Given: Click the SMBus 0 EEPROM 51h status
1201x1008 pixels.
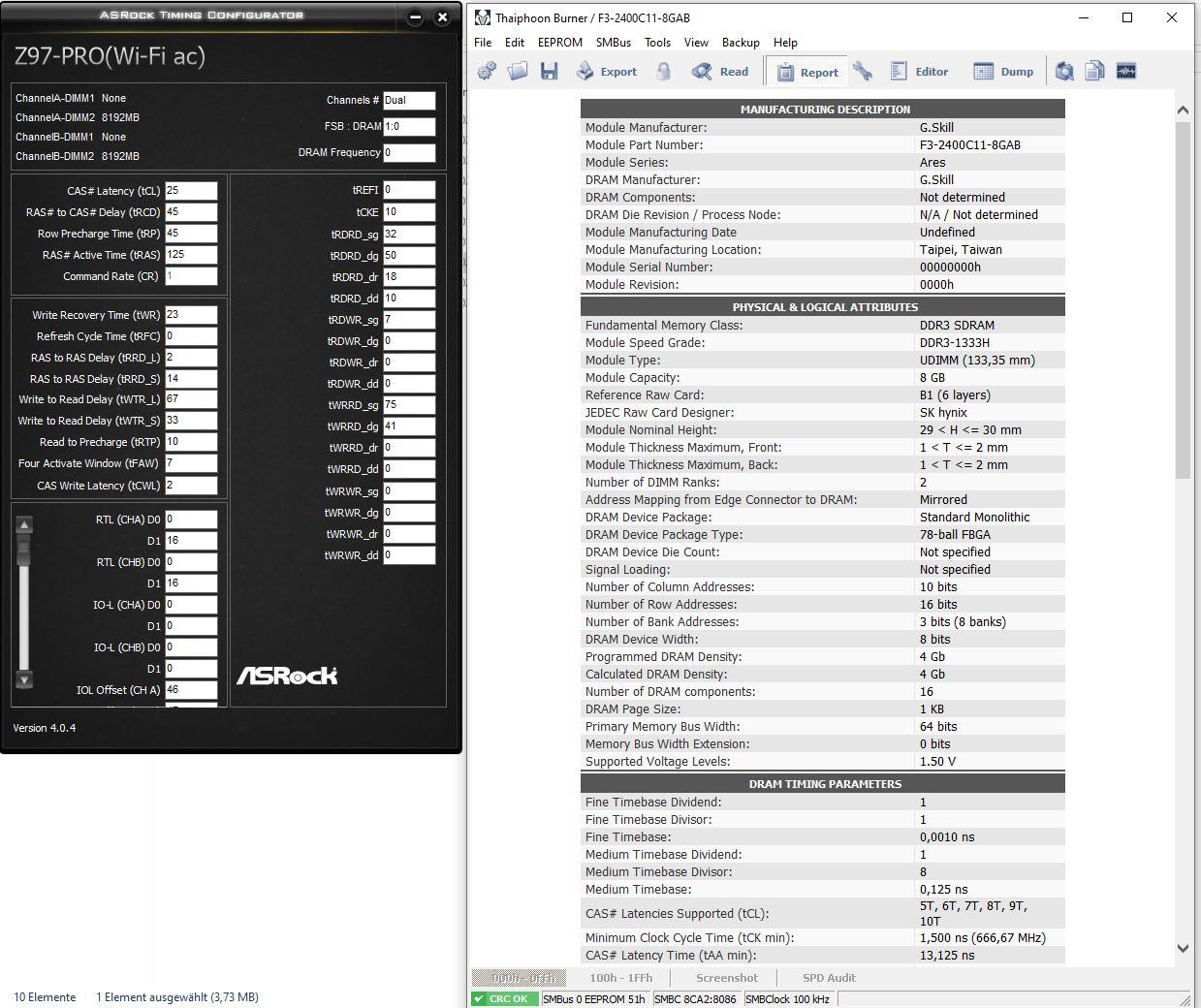Looking at the screenshot, I should (594, 999).
